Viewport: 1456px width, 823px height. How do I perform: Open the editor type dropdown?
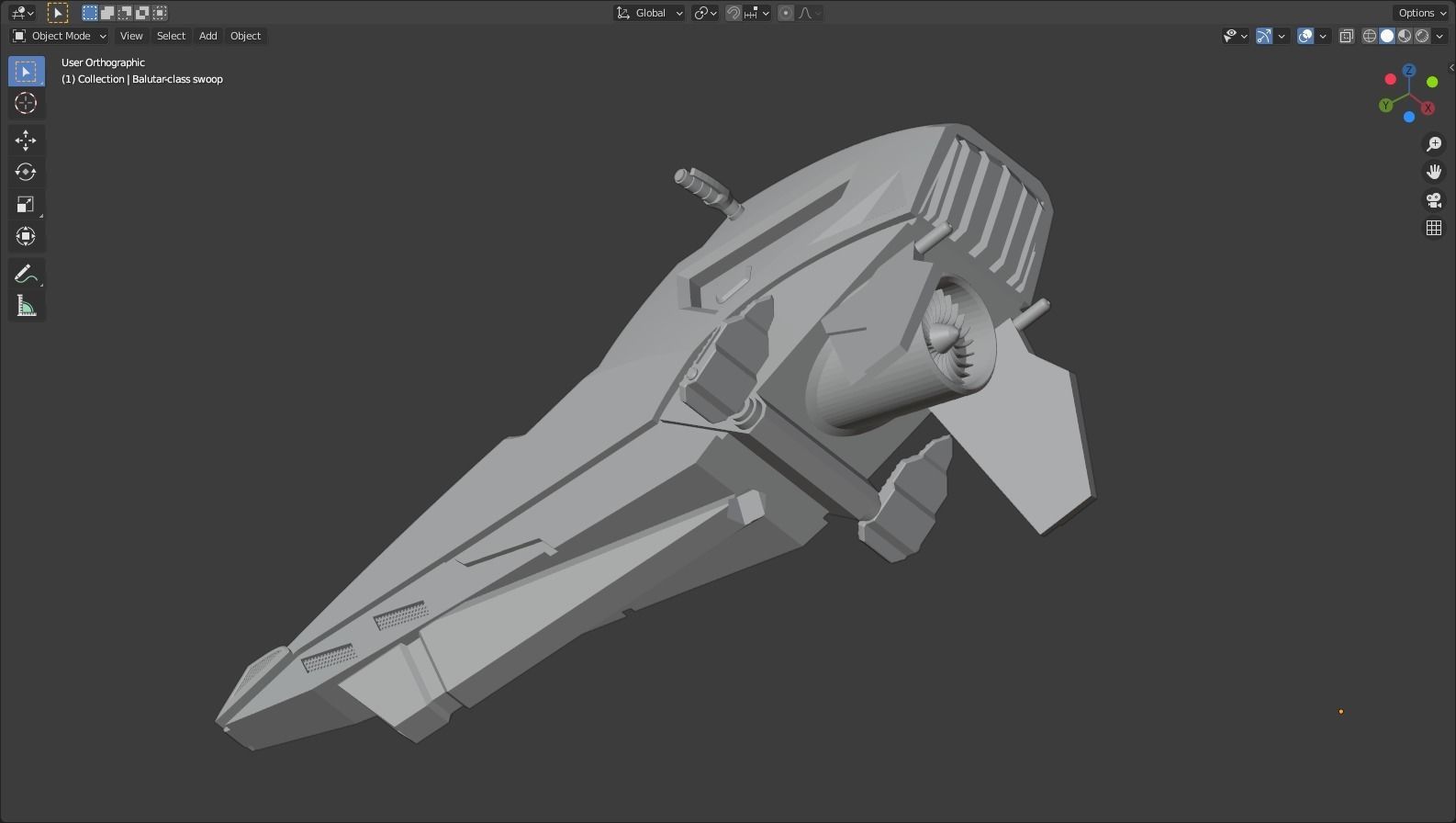pos(22,13)
